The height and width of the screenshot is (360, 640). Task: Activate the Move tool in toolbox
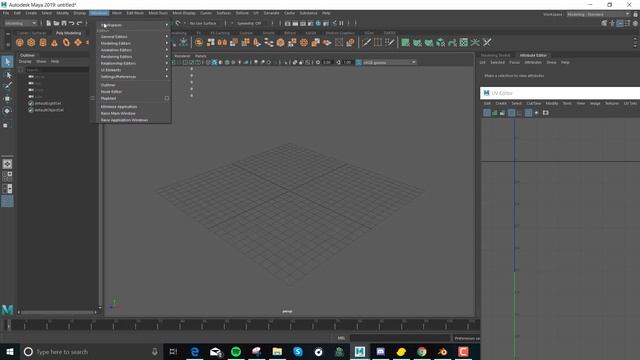[x=7, y=98]
